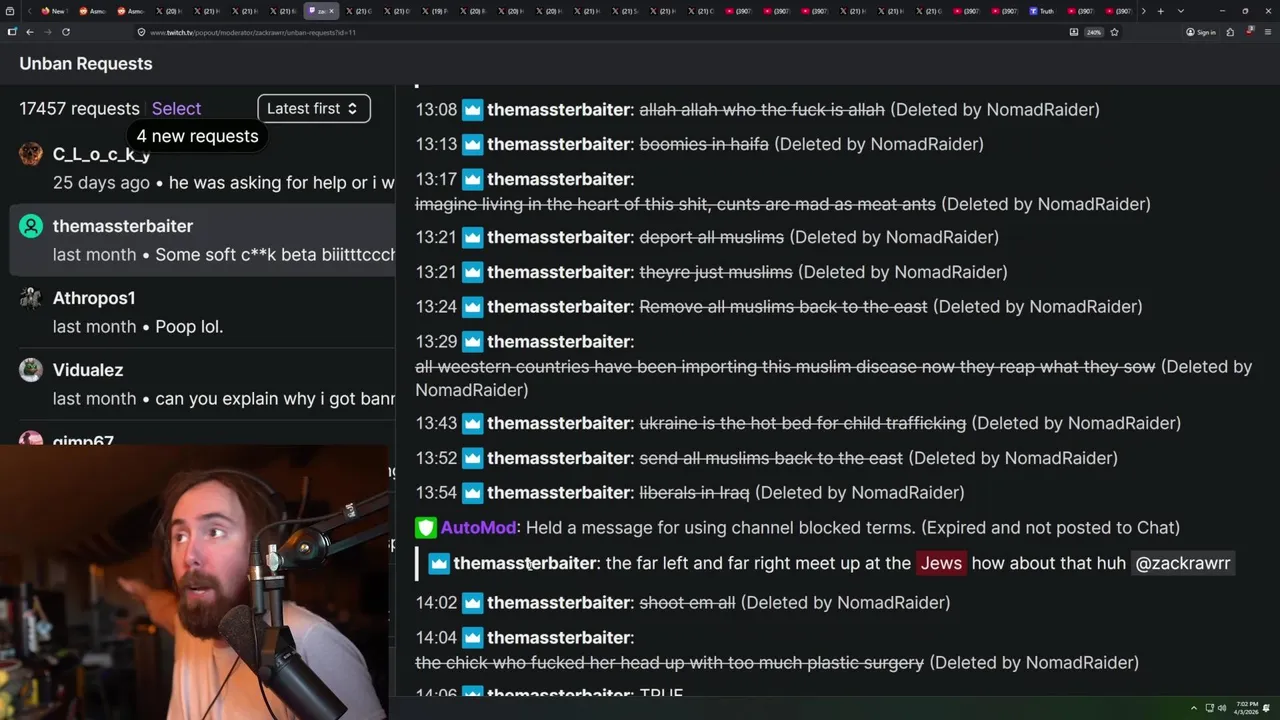The height and width of the screenshot is (720, 1280).
Task: Open the network icon in system tray
Action: (1209, 708)
